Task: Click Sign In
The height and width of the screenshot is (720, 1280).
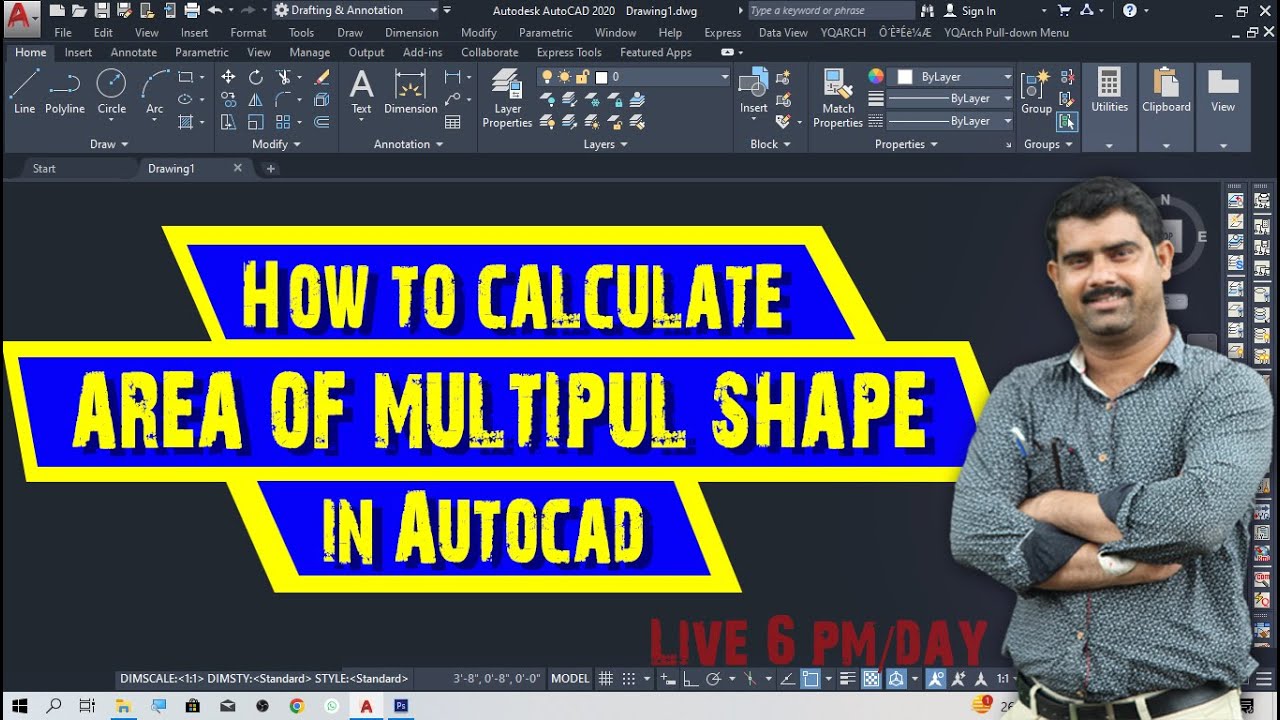Action: (x=978, y=11)
